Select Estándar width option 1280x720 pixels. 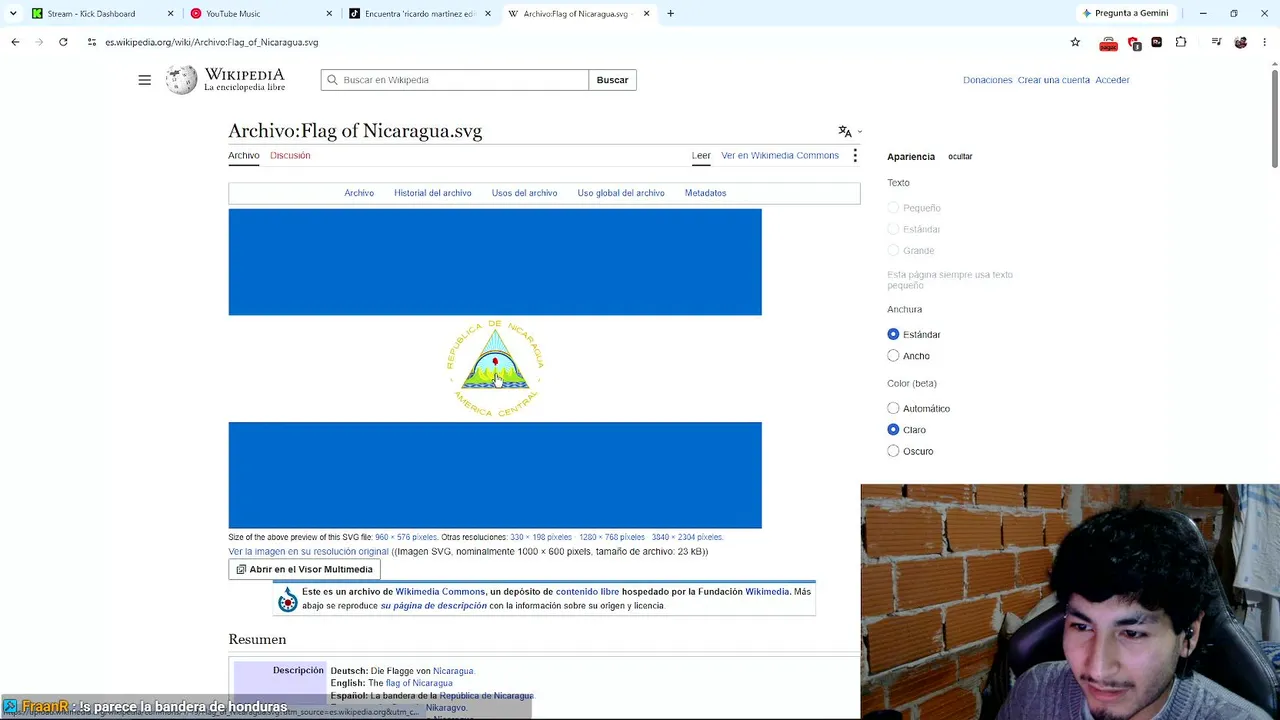point(893,334)
